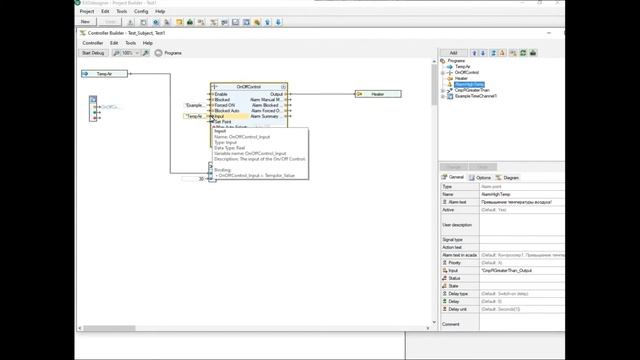The height and width of the screenshot is (360, 640).
Task: Click the zoom-in magnifier right of 100%
Action: click(x=146, y=53)
